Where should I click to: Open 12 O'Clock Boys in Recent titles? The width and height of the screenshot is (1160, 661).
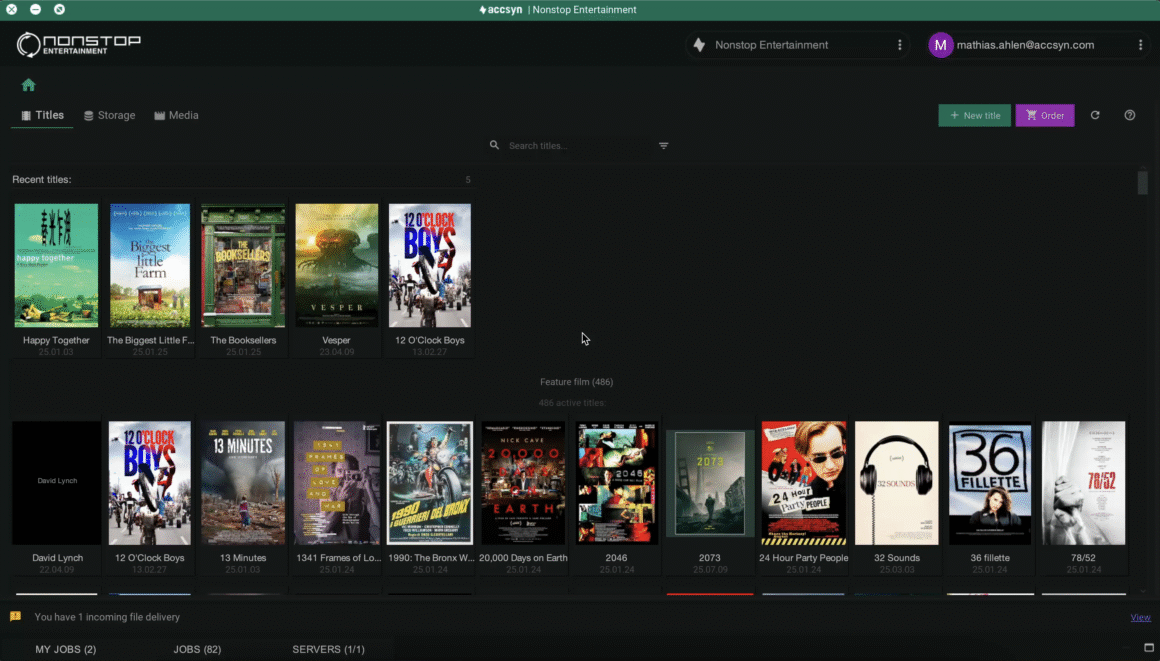(x=430, y=266)
